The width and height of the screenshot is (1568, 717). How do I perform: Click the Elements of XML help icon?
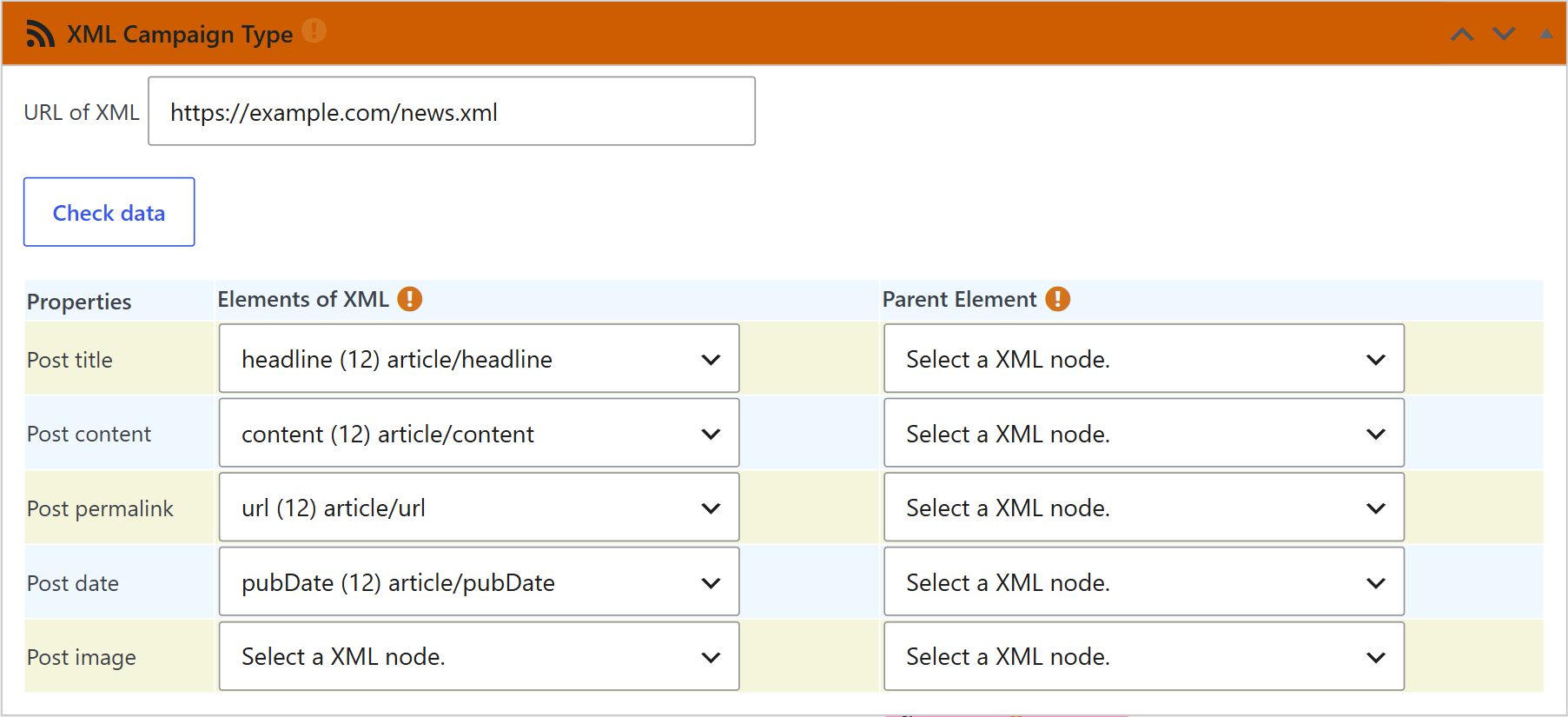click(410, 299)
